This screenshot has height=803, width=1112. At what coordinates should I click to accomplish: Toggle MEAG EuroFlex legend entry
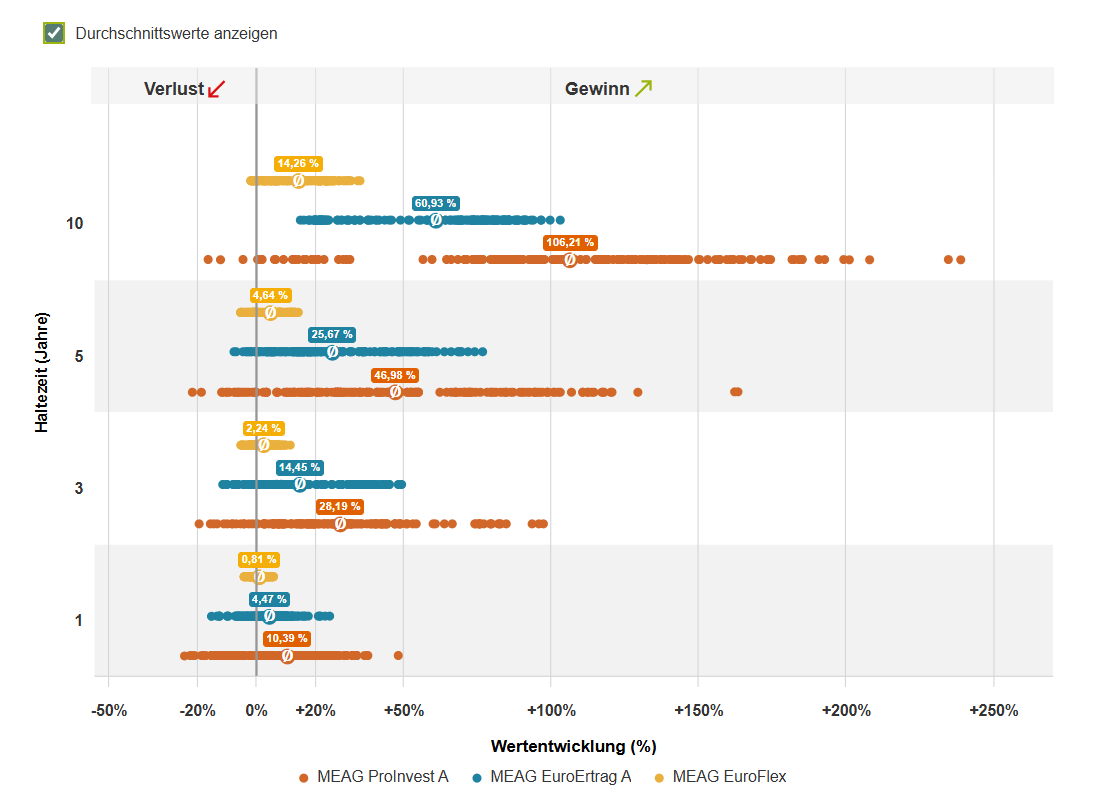click(x=730, y=776)
